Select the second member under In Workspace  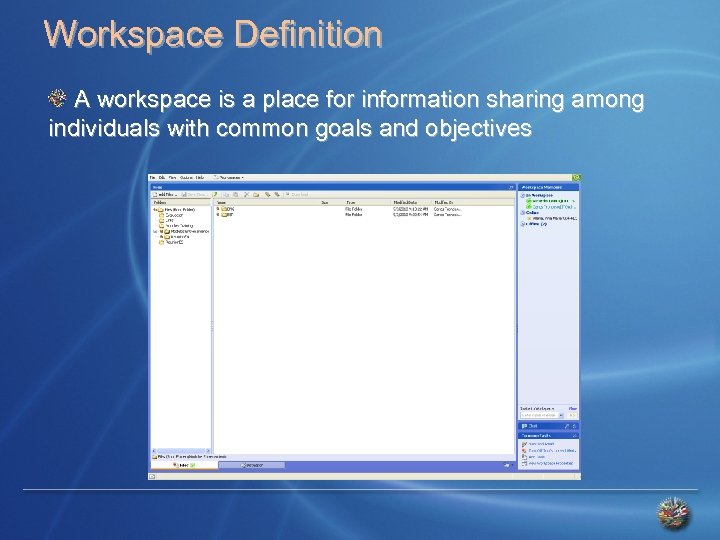click(551, 207)
